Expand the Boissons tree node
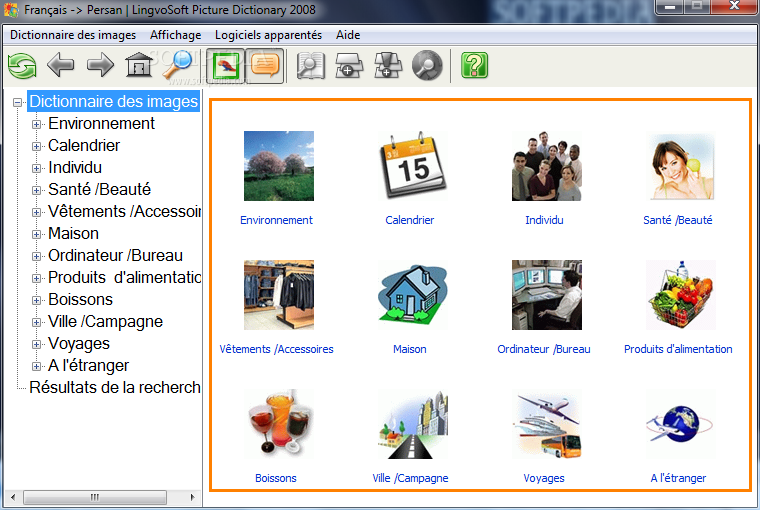Image resolution: width=760 pixels, height=510 pixels. click(36, 300)
